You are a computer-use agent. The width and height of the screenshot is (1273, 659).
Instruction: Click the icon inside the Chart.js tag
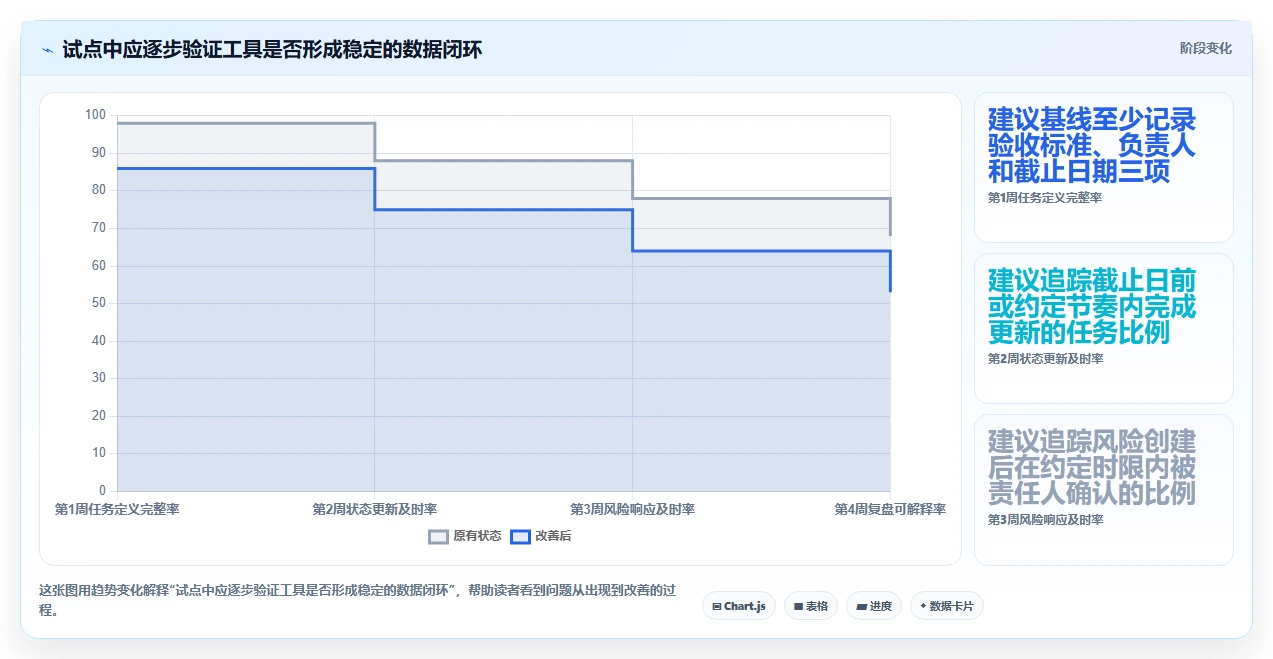coord(717,606)
